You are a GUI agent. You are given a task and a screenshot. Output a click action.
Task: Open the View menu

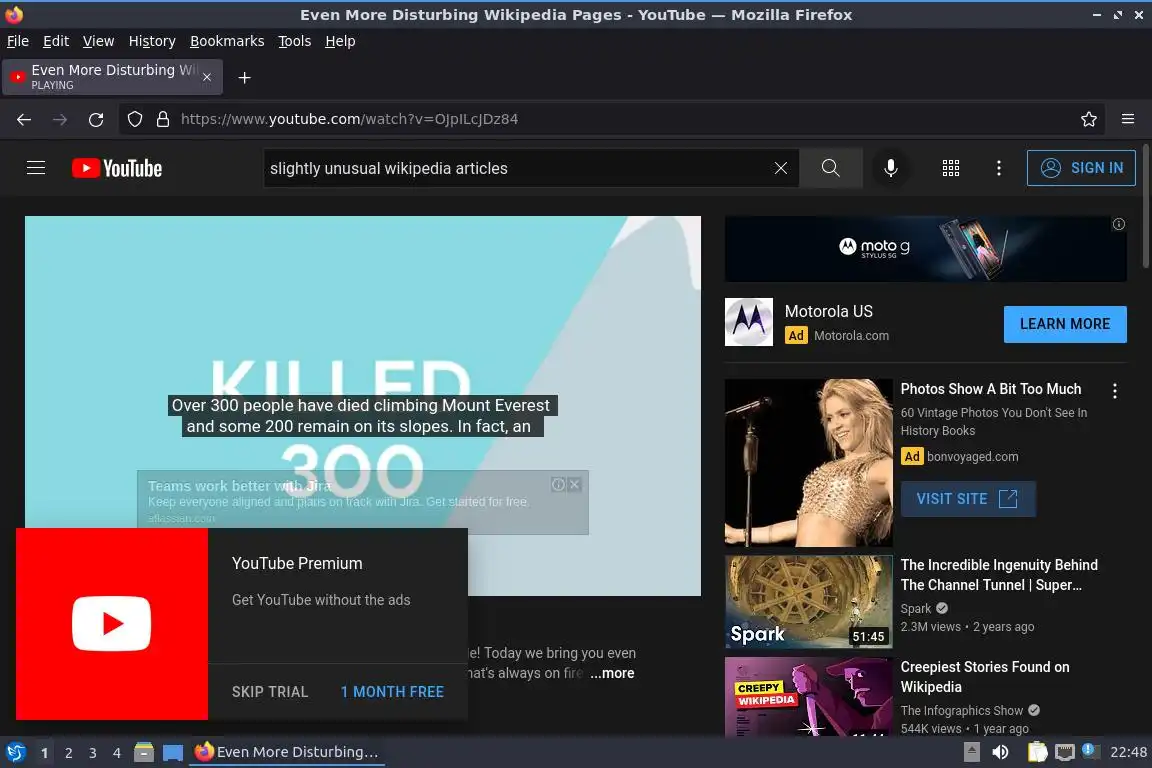(98, 41)
